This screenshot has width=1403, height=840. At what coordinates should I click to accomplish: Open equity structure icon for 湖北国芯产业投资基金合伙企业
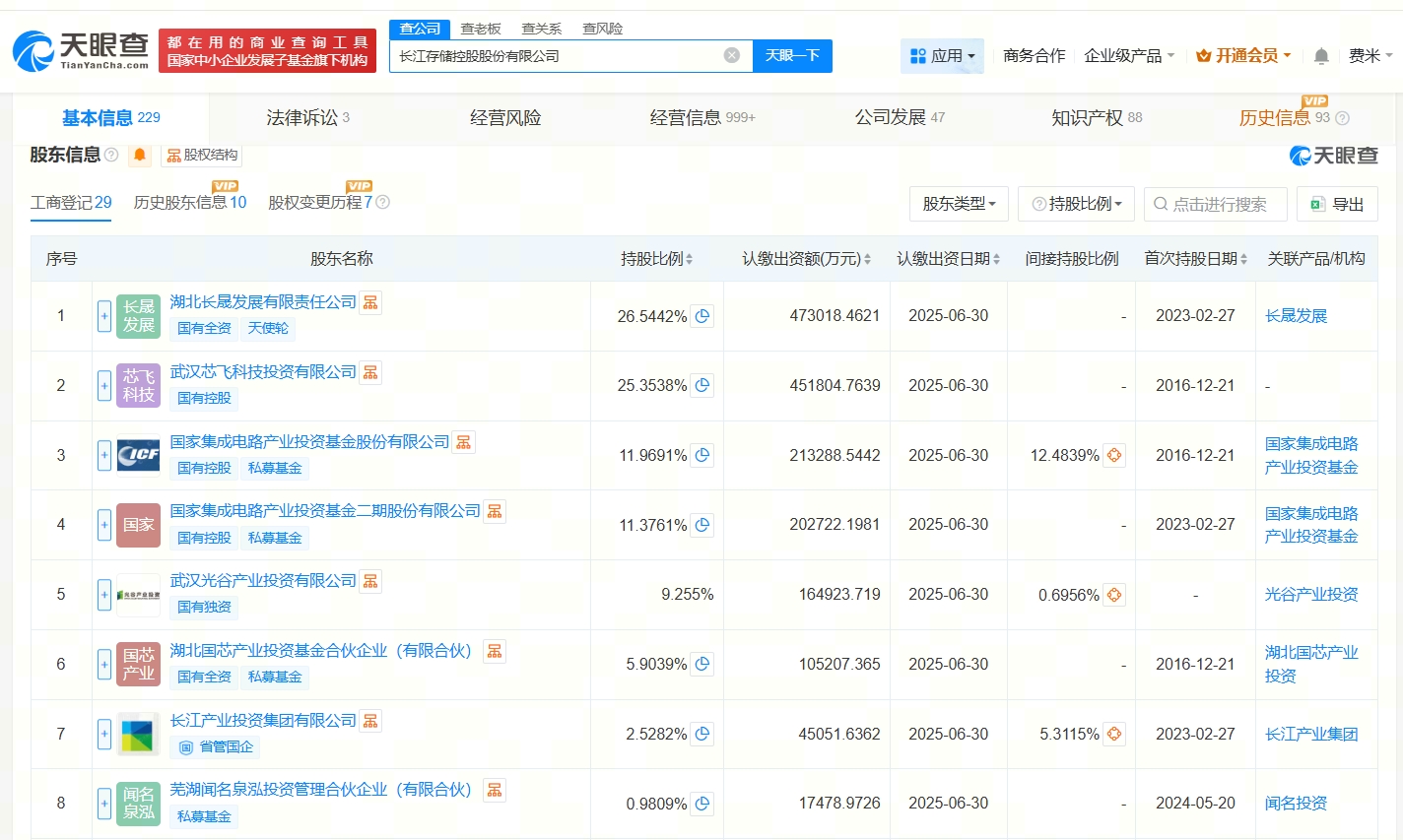pos(495,651)
